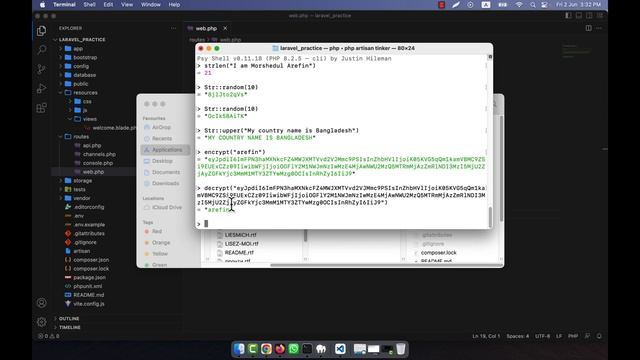Expand the TIMELINE section
This screenshot has height=360, width=640.
(x=69, y=327)
